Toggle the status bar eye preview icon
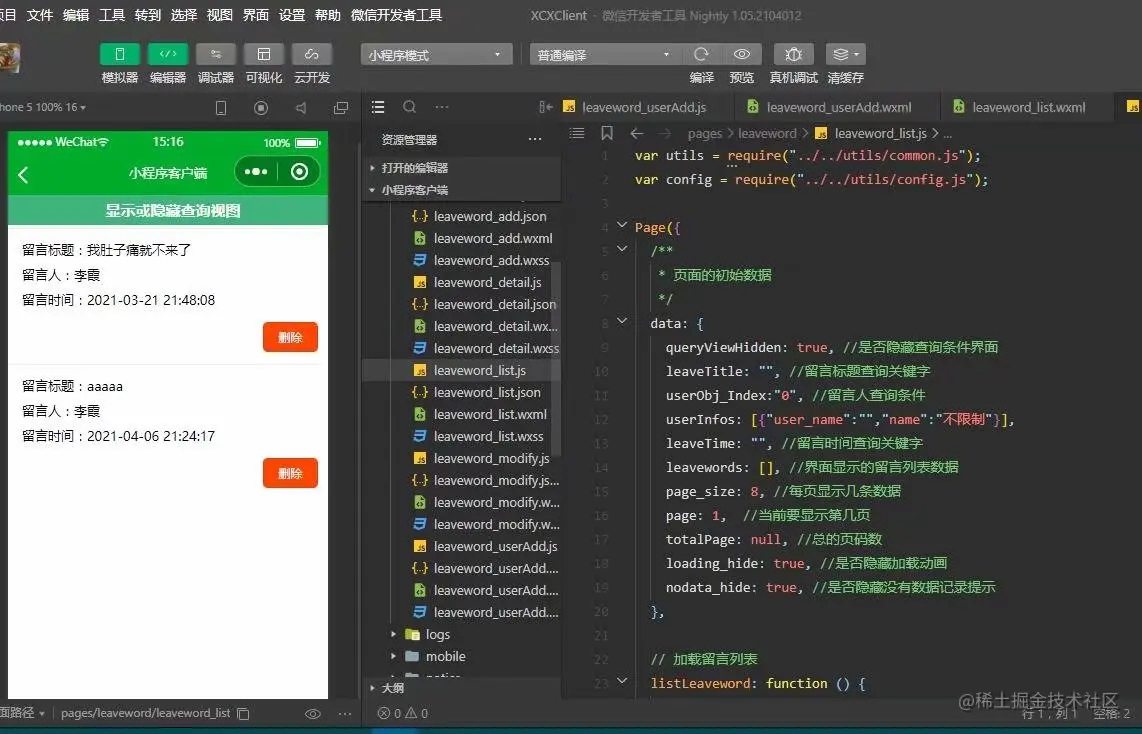The height and width of the screenshot is (734, 1142). pyautogui.click(x=312, y=714)
